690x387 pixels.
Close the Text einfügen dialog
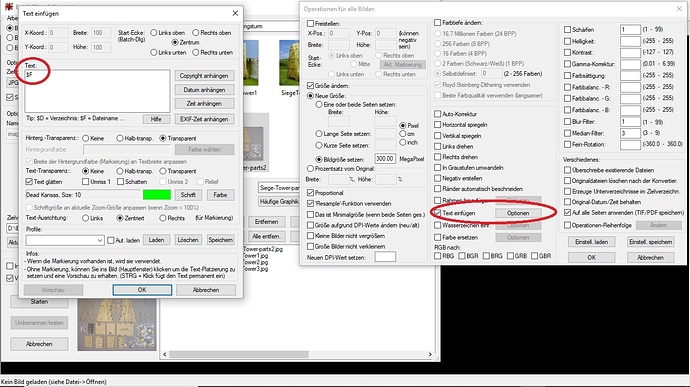(235, 13)
